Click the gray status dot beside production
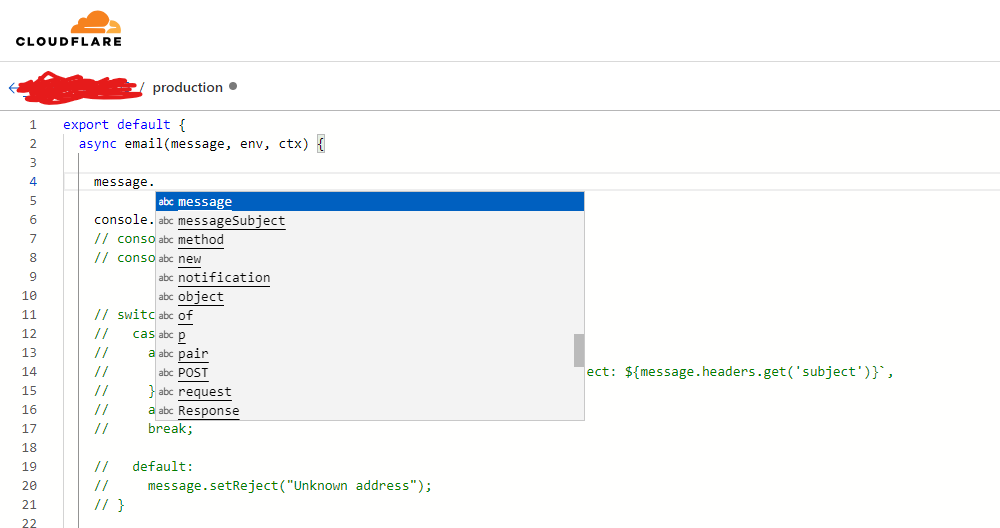Image resolution: width=1000 pixels, height=528 pixels. (233, 86)
